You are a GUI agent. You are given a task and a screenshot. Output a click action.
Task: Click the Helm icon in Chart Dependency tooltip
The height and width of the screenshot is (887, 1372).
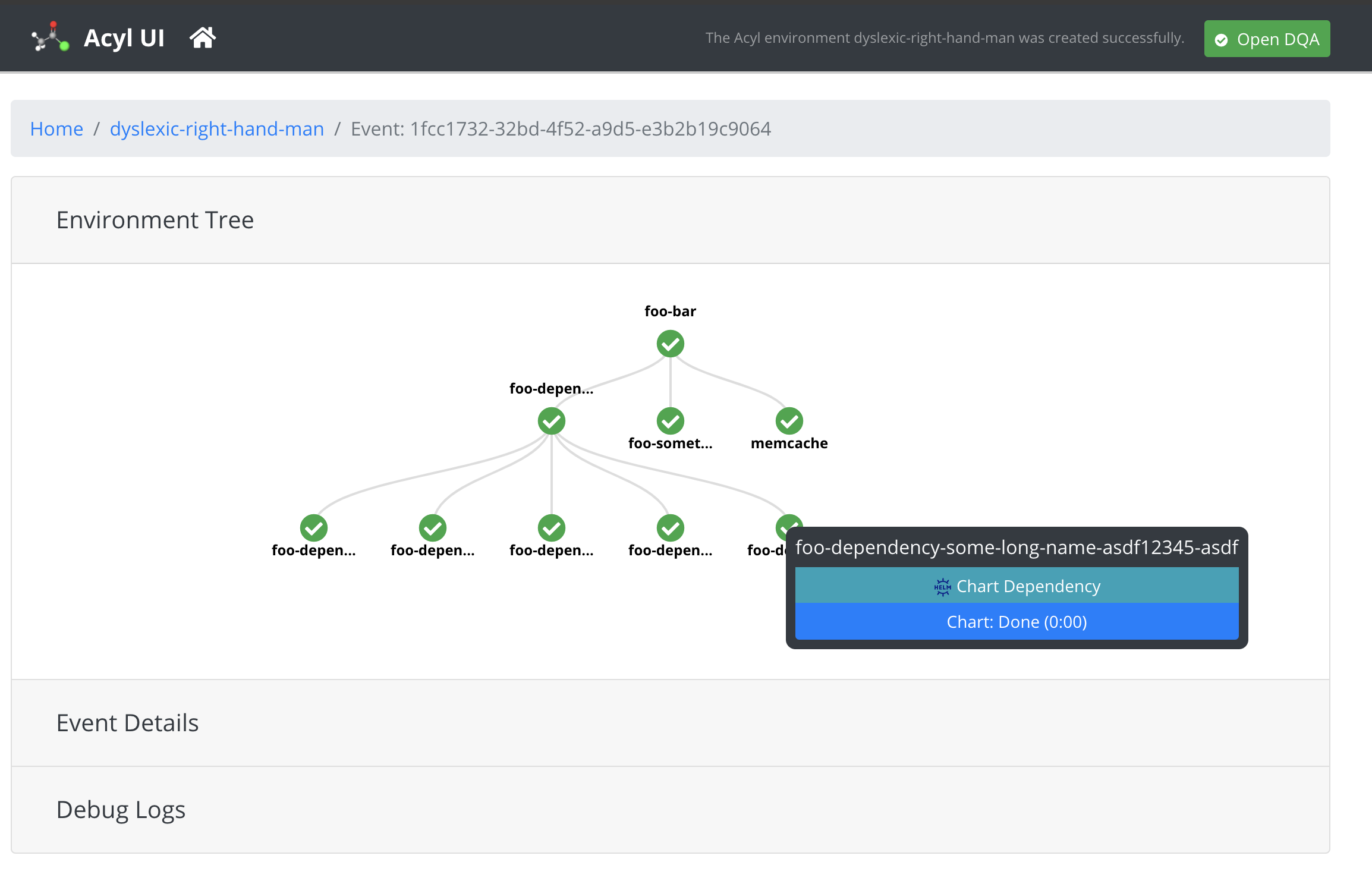(942, 587)
